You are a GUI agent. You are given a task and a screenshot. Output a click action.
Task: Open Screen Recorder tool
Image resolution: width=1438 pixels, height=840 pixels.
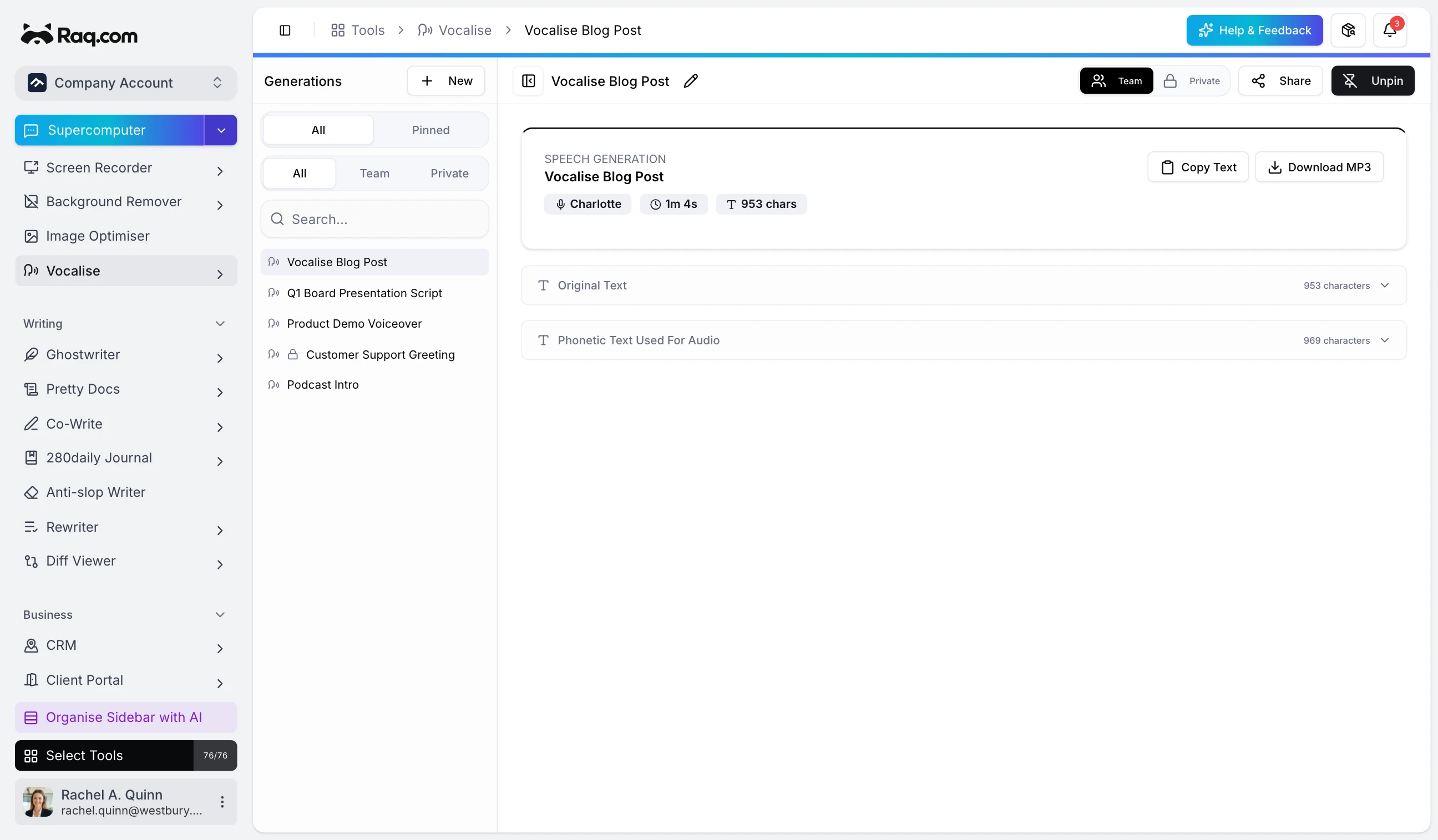point(125,167)
